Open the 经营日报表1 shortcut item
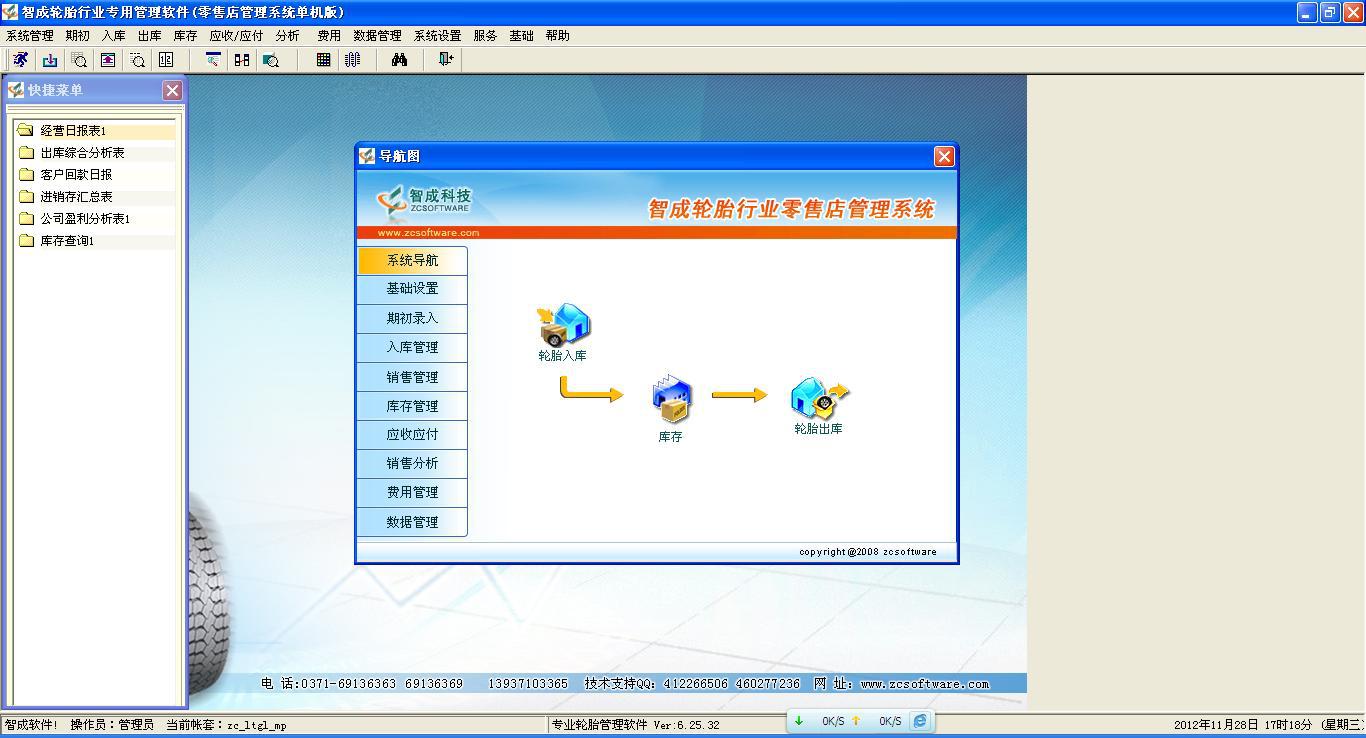 pyautogui.click(x=73, y=131)
